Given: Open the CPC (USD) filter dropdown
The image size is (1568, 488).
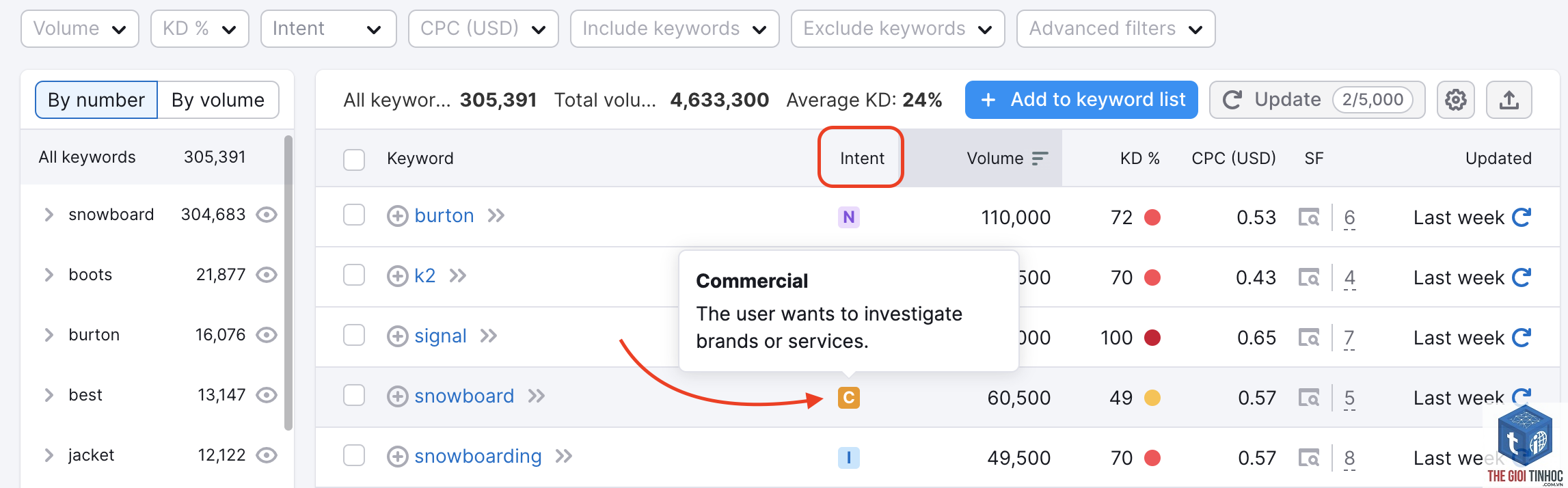Looking at the screenshot, I should [483, 29].
